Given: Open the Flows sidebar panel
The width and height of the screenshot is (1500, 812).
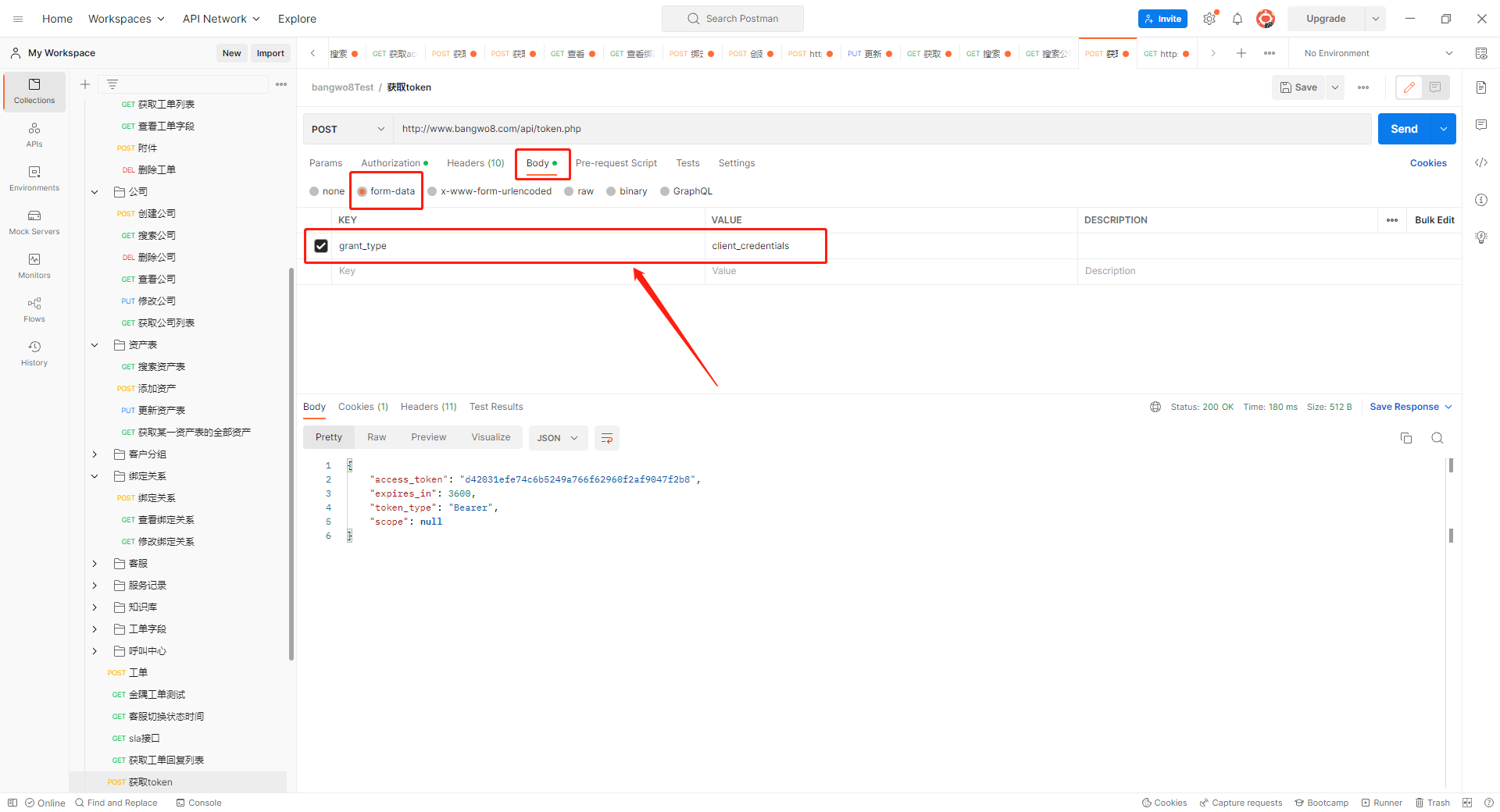Looking at the screenshot, I should coord(34,309).
